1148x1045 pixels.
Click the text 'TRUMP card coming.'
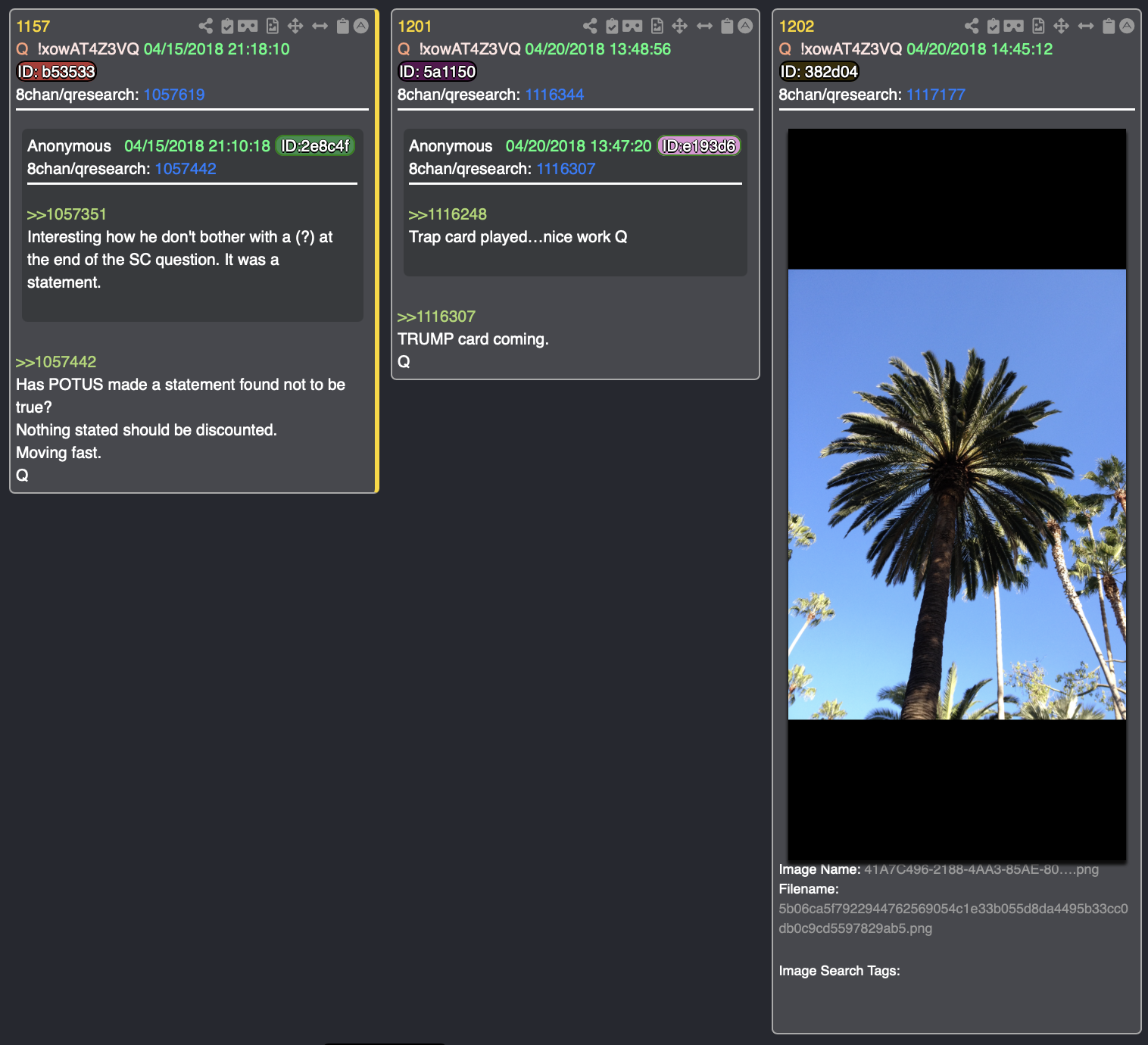473,339
